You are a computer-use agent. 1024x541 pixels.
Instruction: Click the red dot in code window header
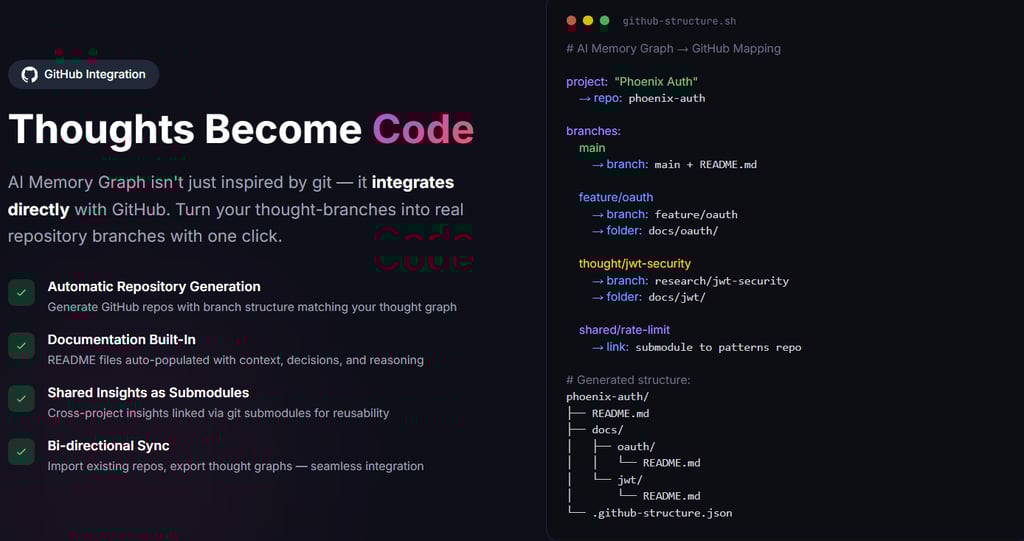tap(571, 21)
